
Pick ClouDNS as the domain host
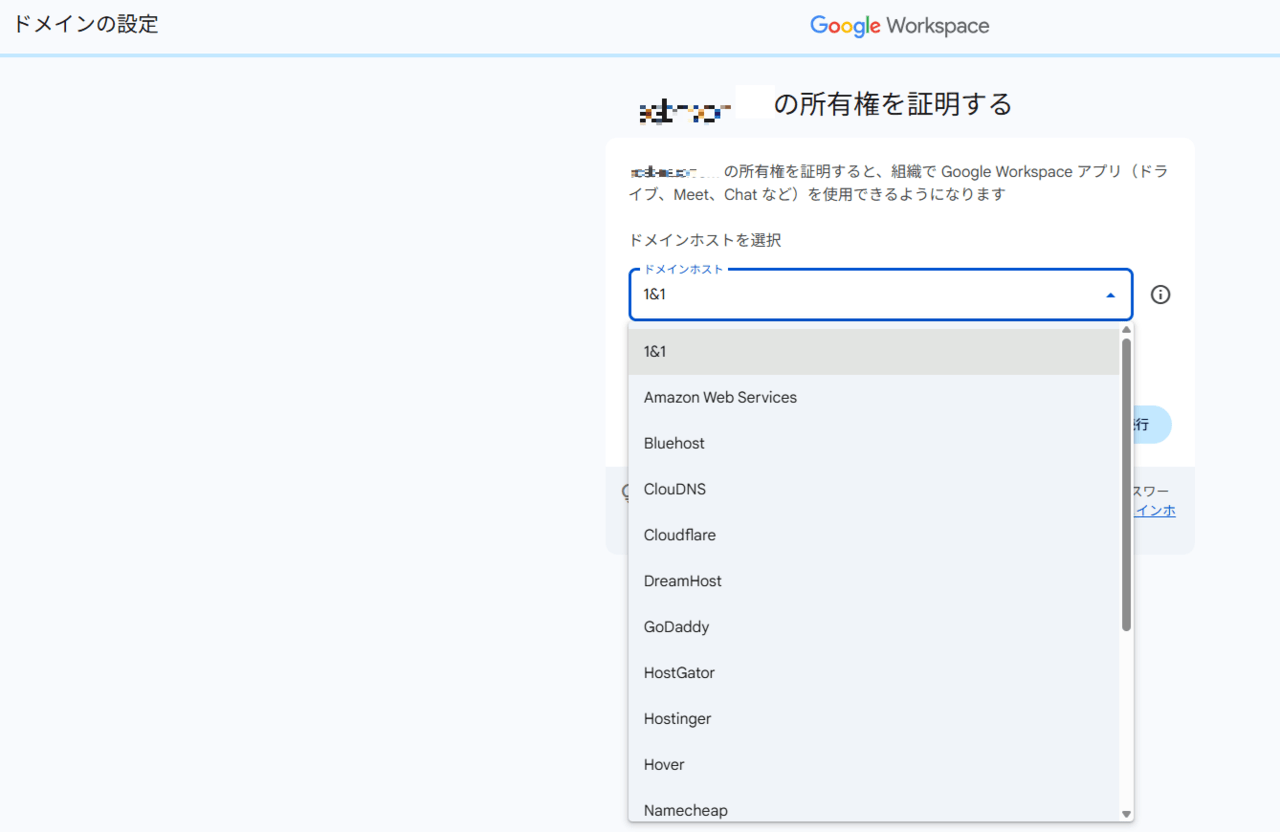874,490
